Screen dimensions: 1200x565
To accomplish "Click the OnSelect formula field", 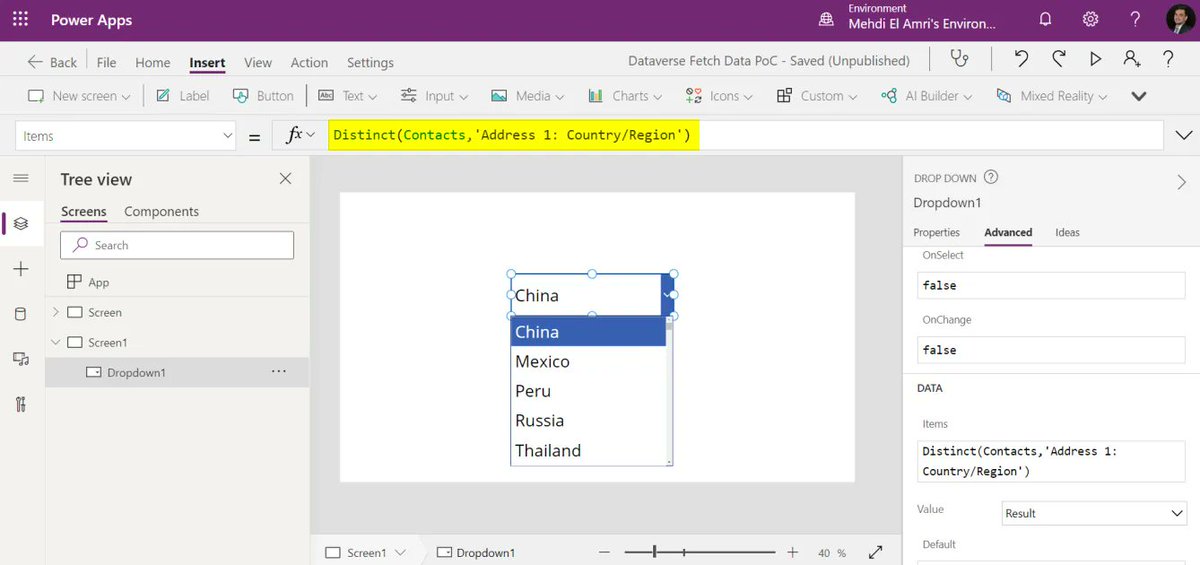I will (x=1051, y=285).
